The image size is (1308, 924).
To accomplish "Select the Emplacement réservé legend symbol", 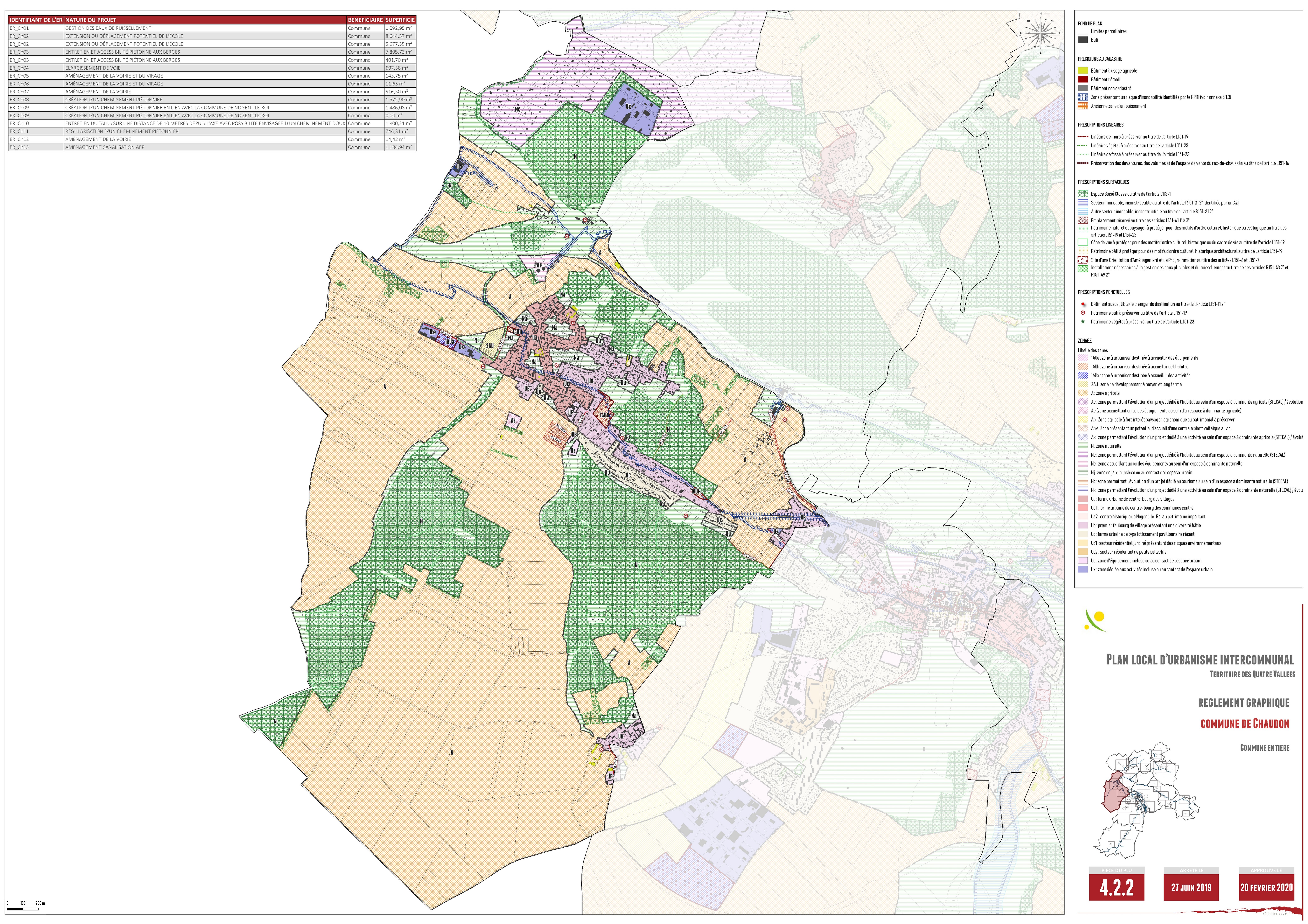I will (x=1083, y=221).
